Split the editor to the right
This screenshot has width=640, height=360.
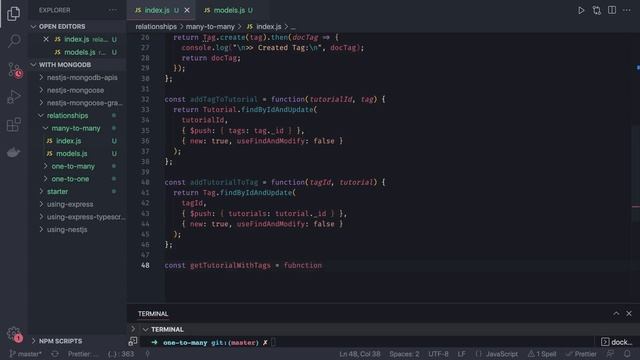pyautogui.click(x=612, y=10)
